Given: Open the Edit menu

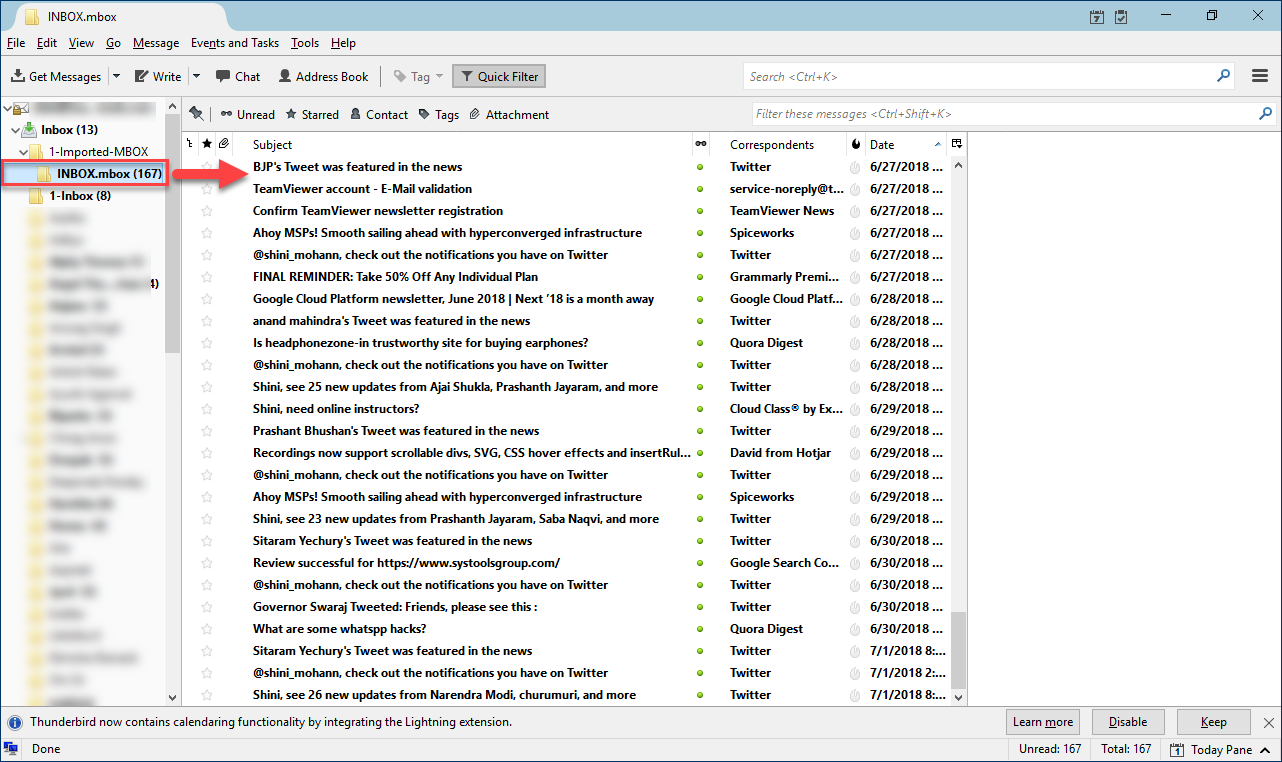Looking at the screenshot, I should coord(46,43).
